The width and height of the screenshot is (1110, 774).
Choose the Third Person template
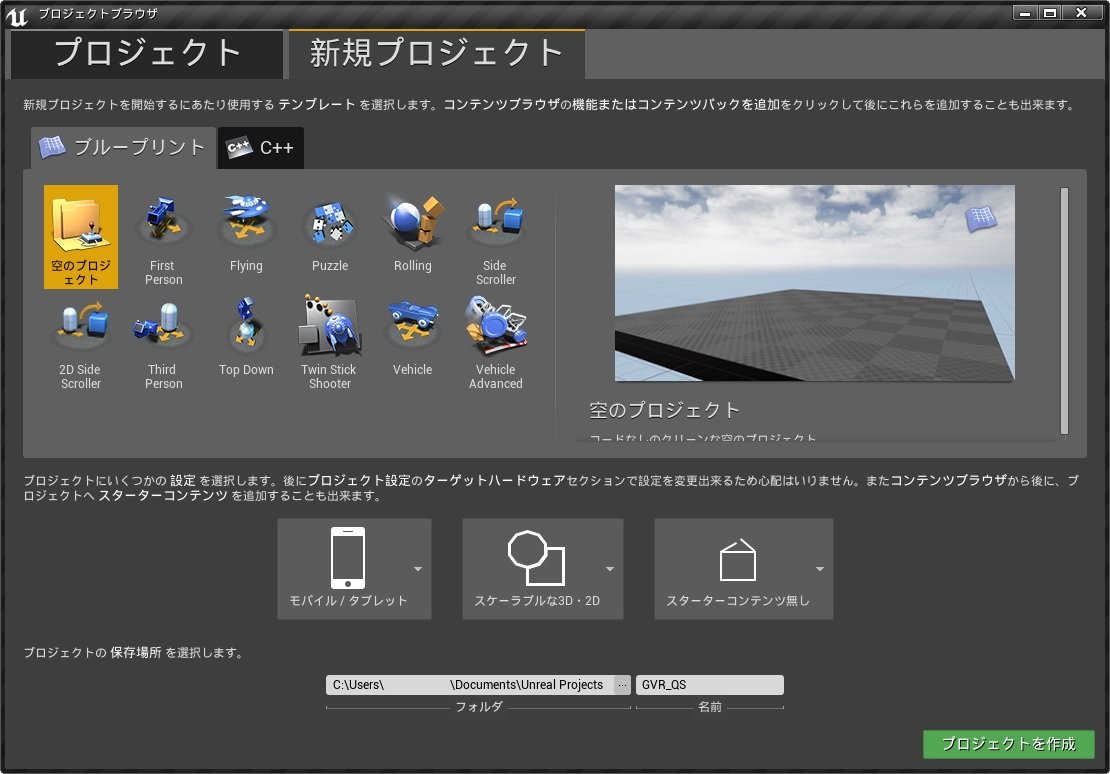164,341
